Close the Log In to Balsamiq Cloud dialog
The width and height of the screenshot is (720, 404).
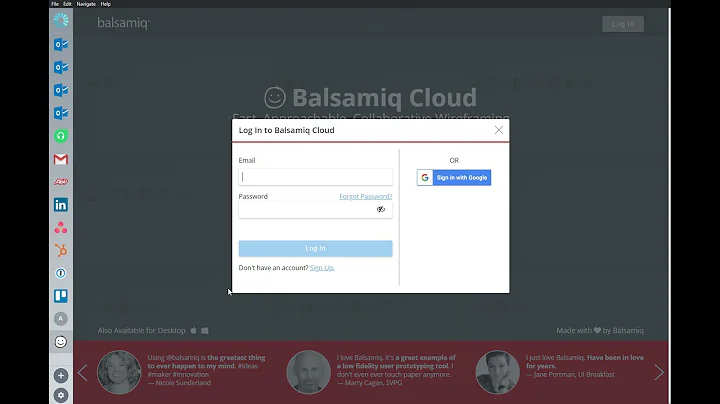(x=499, y=130)
